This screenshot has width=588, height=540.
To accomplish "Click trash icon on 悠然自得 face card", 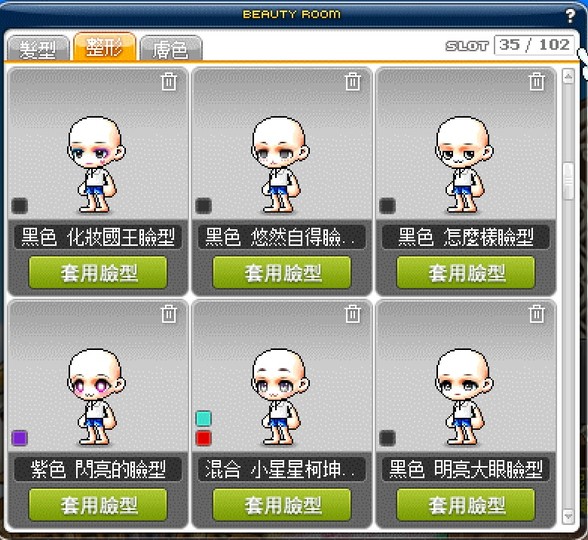I will coord(352,81).
